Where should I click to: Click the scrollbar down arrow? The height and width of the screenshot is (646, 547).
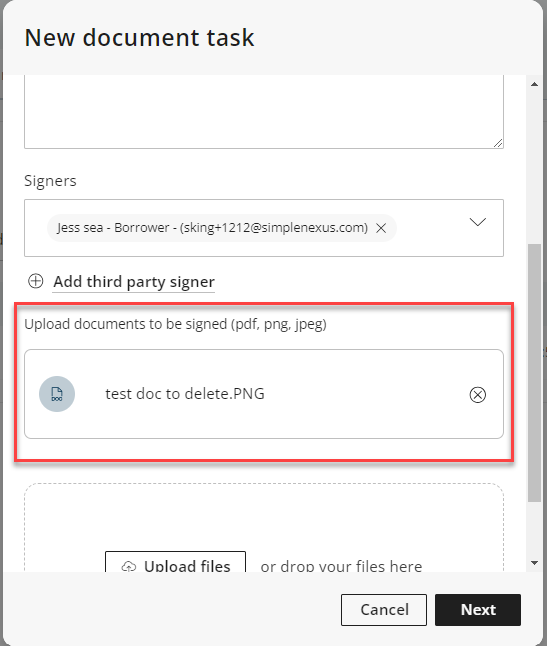click(535, 563)
